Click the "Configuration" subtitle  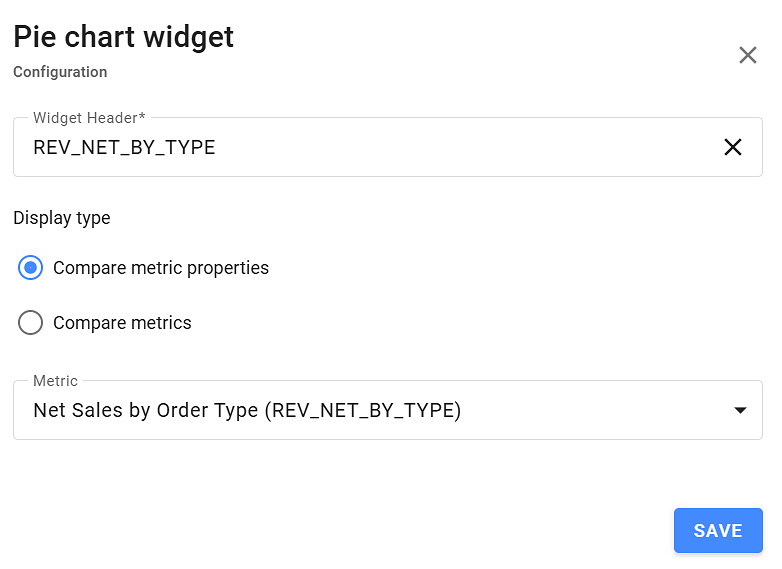(x=60, y=72)
